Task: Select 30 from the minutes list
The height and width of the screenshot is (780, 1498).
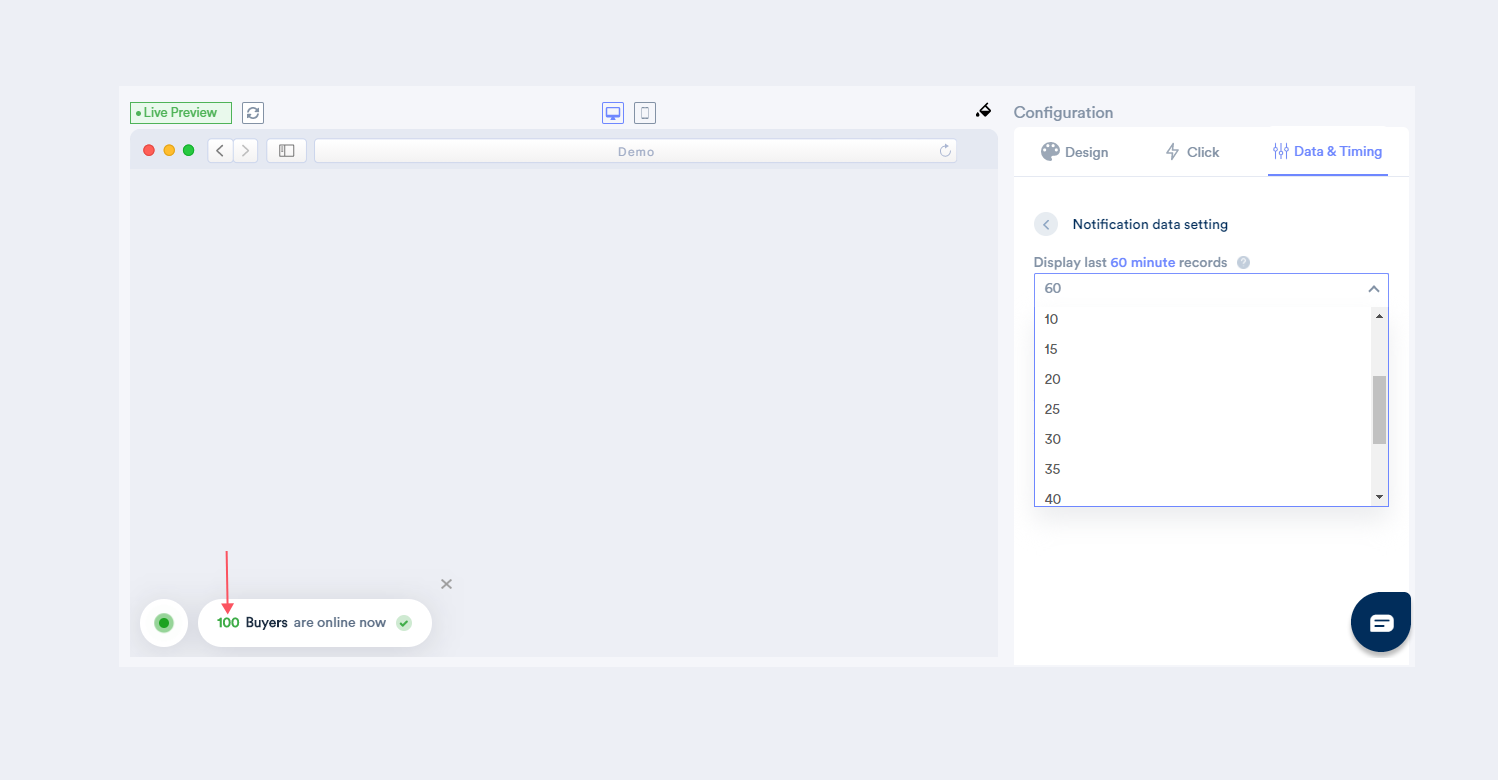Action: 1204,439
